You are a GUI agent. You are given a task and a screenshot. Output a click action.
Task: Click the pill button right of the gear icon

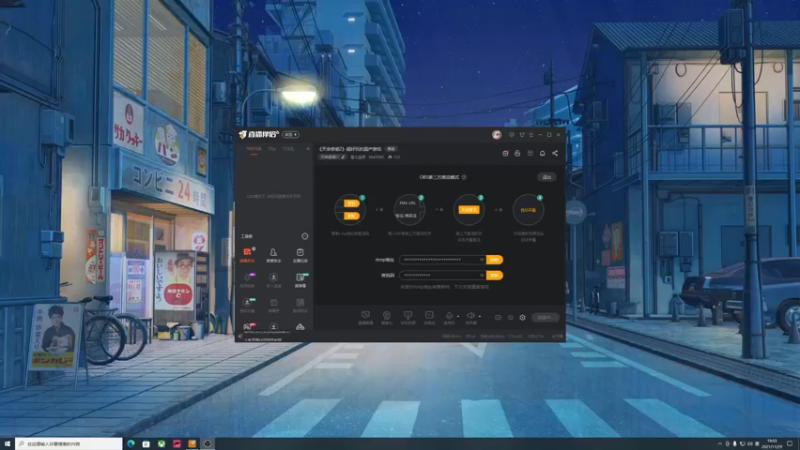(545, 317)
